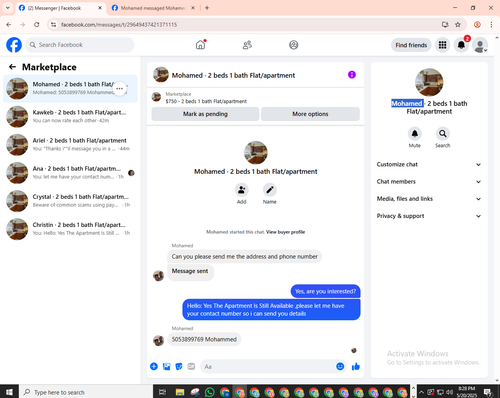Add people to the chat
The height and width of the screenshot is (398, 500).
tap(241, 190)
